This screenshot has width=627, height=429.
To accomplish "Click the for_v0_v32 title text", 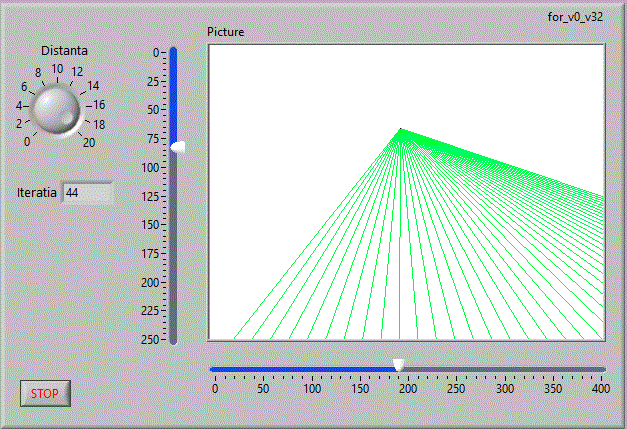I will pos(575,16).
